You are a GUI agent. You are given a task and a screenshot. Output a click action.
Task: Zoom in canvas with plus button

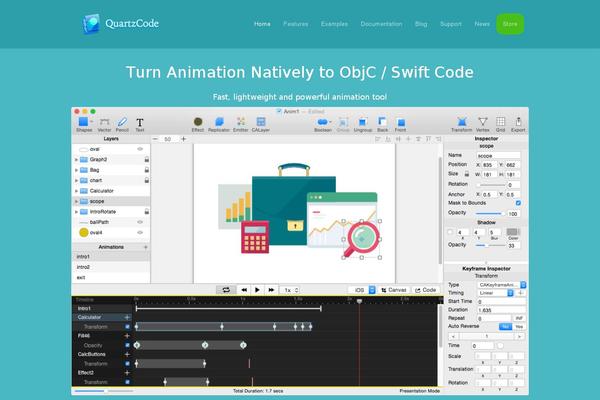tap(184, 139)
